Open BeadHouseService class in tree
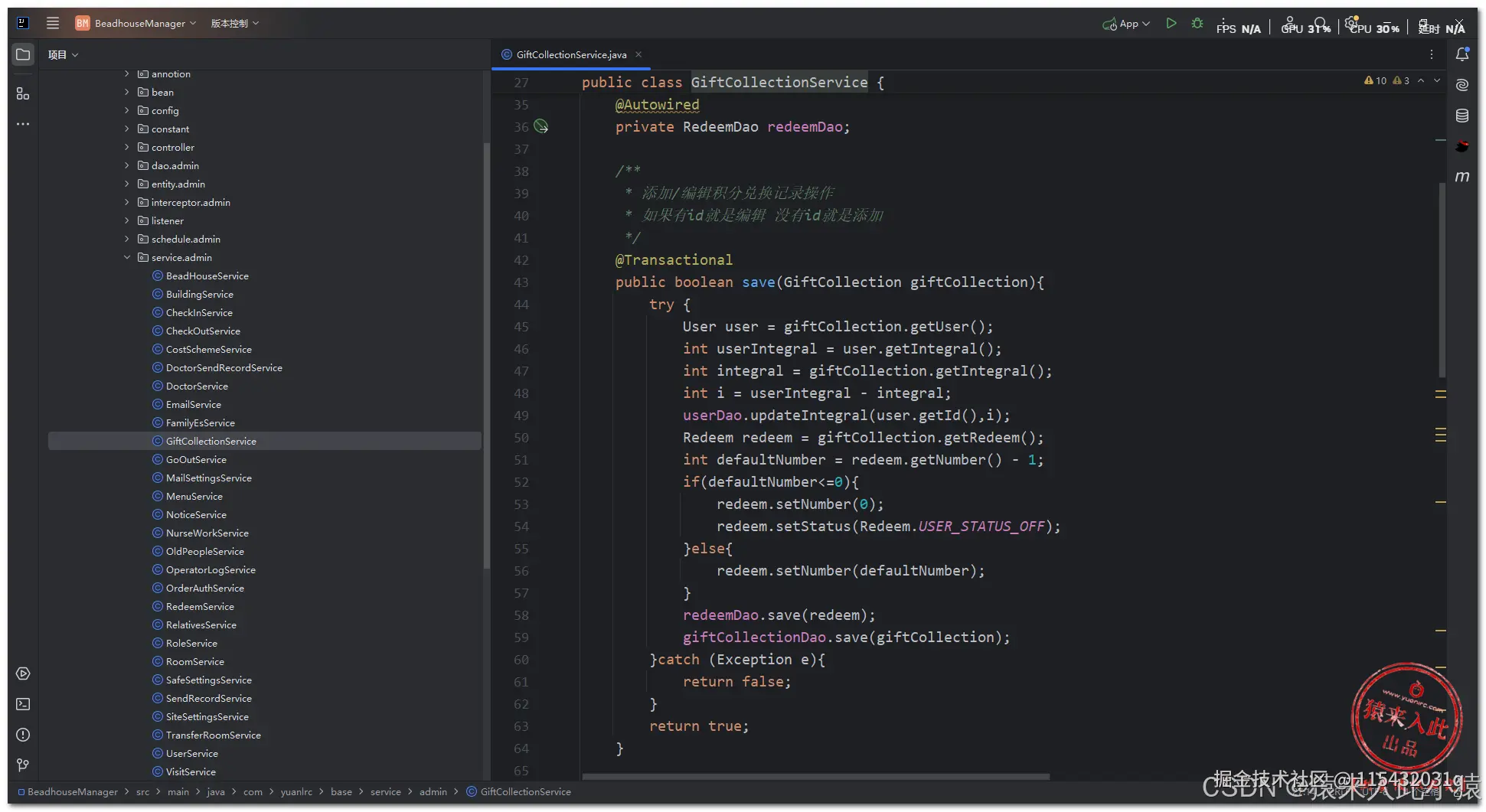 (207, 276)
